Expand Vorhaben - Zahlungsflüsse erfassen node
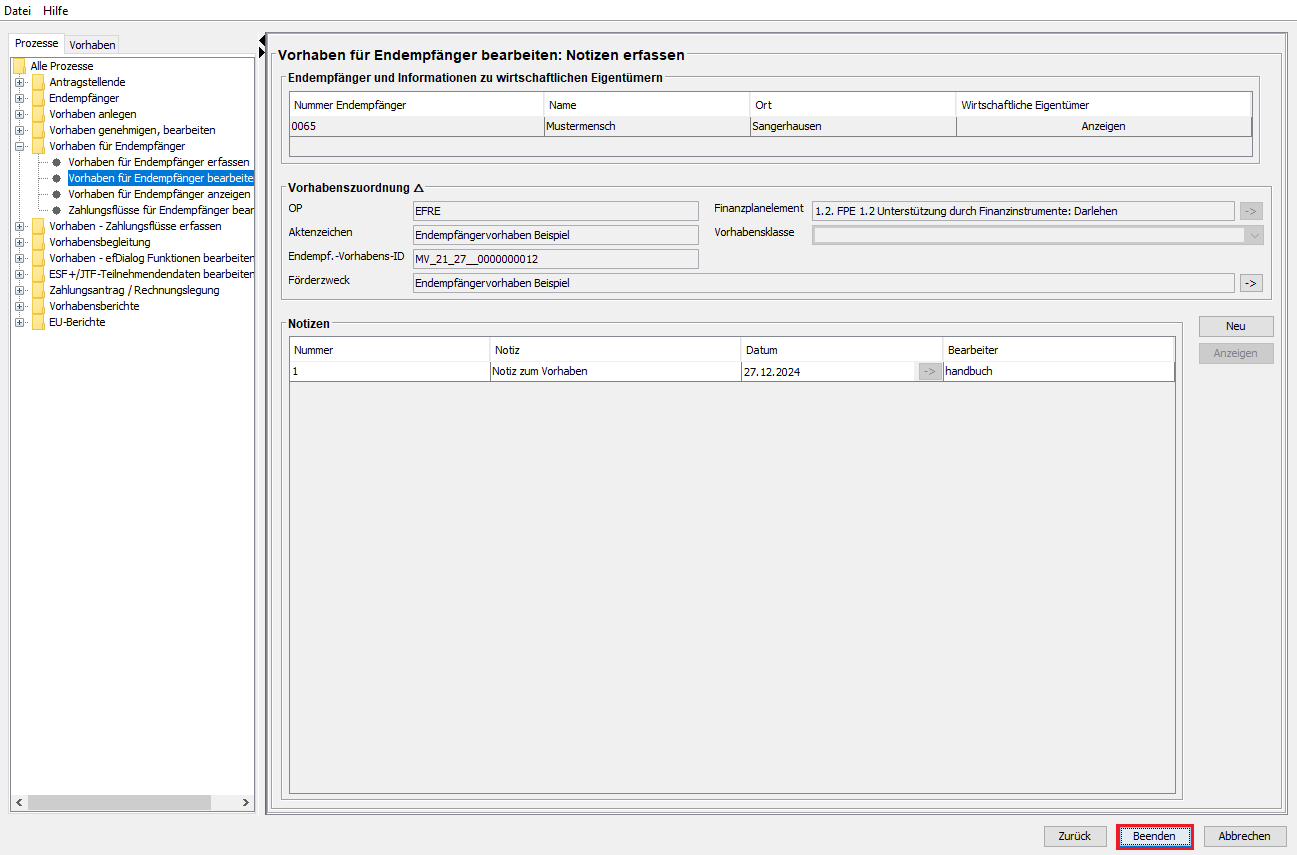 coord(19,226)
